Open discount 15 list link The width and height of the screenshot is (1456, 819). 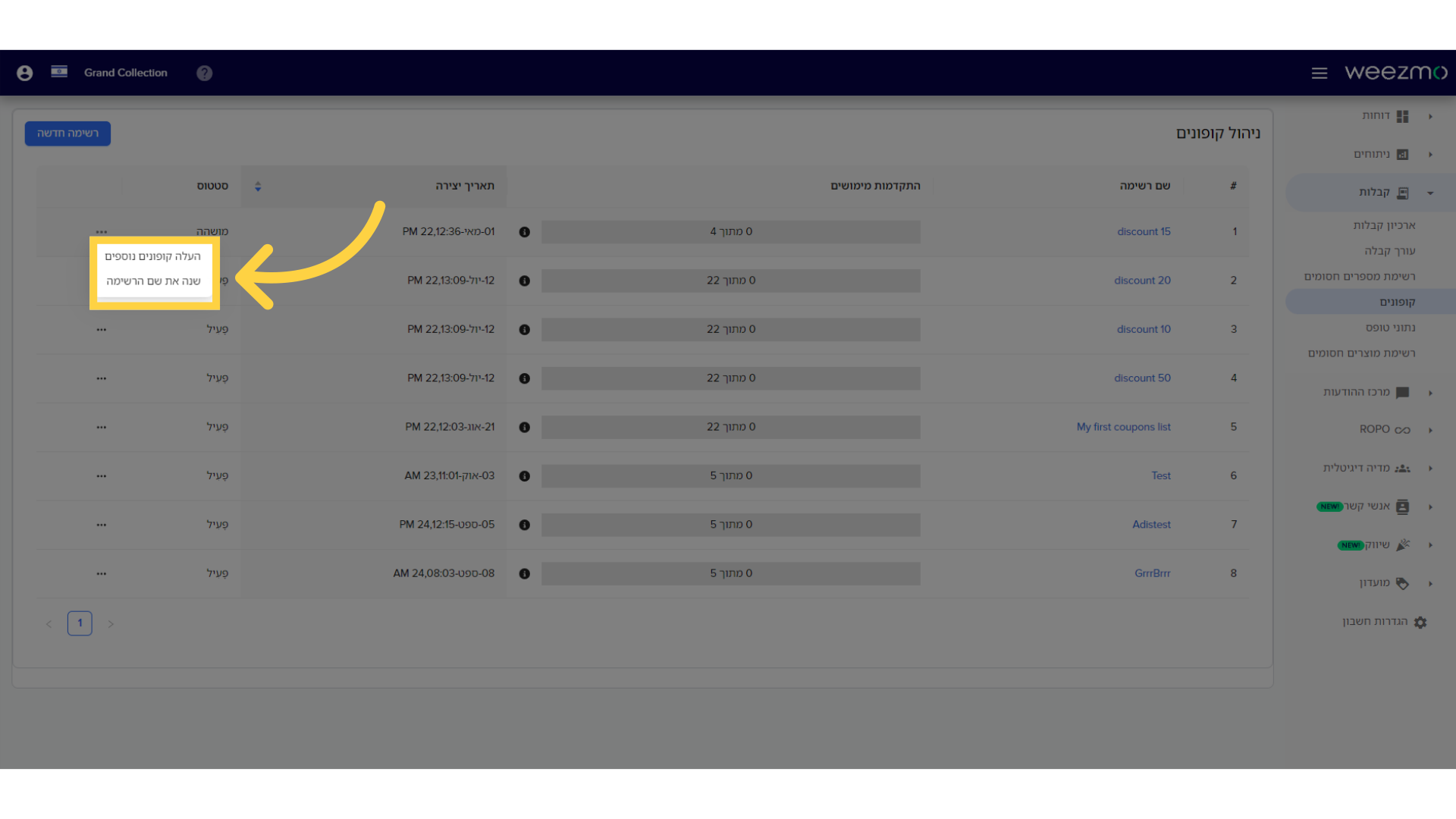click(1144, 231)
